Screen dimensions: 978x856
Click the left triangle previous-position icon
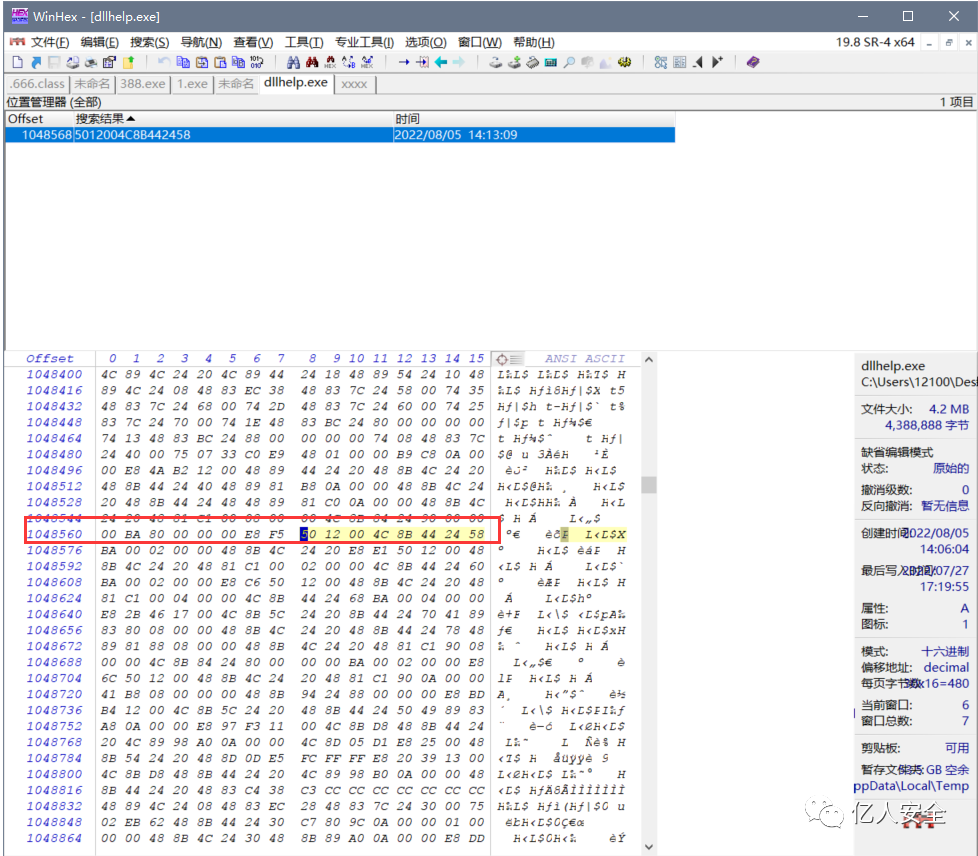pos(698,62)
